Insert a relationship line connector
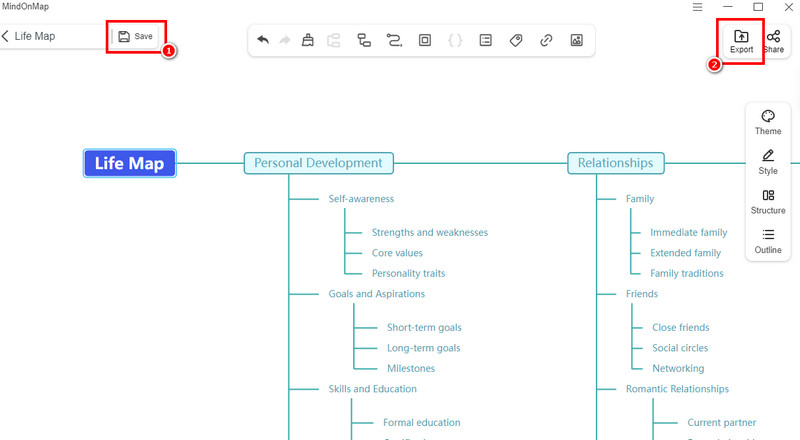Image resolution: width=800 pixels, height=440 pixels. 394,41
